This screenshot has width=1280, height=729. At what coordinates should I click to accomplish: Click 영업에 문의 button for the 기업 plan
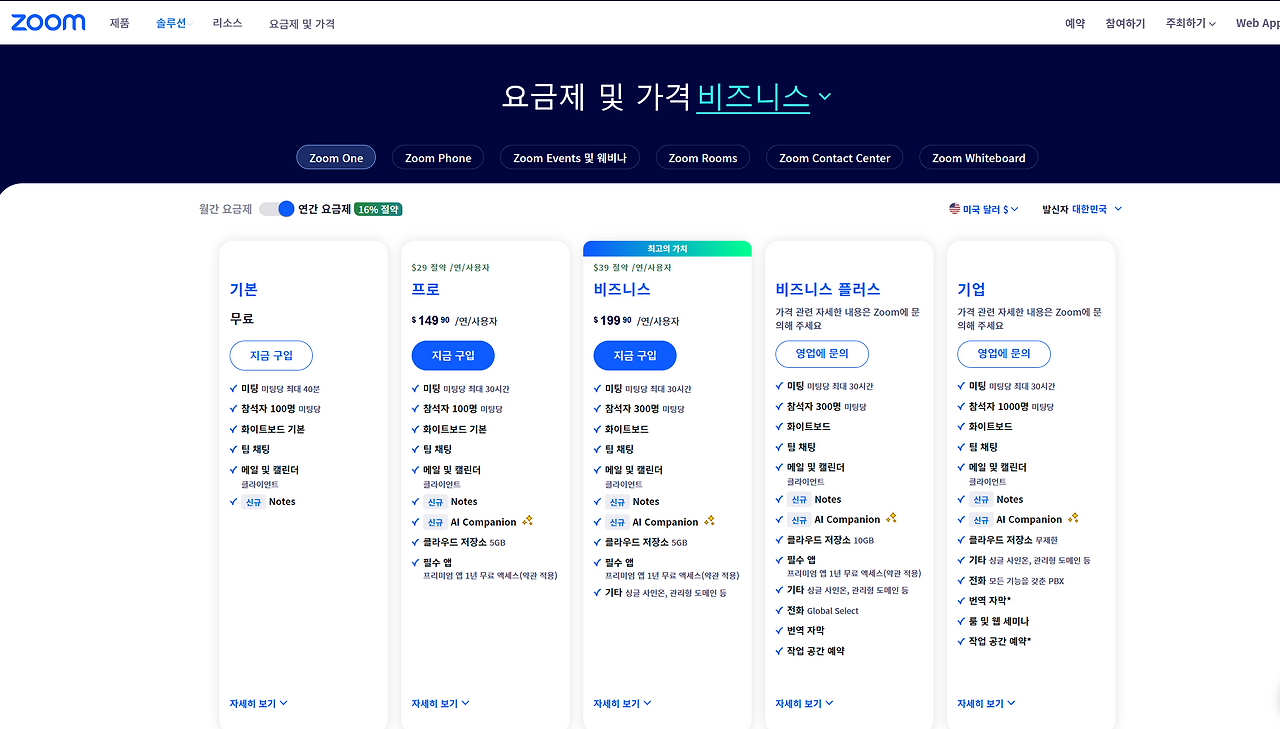pos(1003,353)
